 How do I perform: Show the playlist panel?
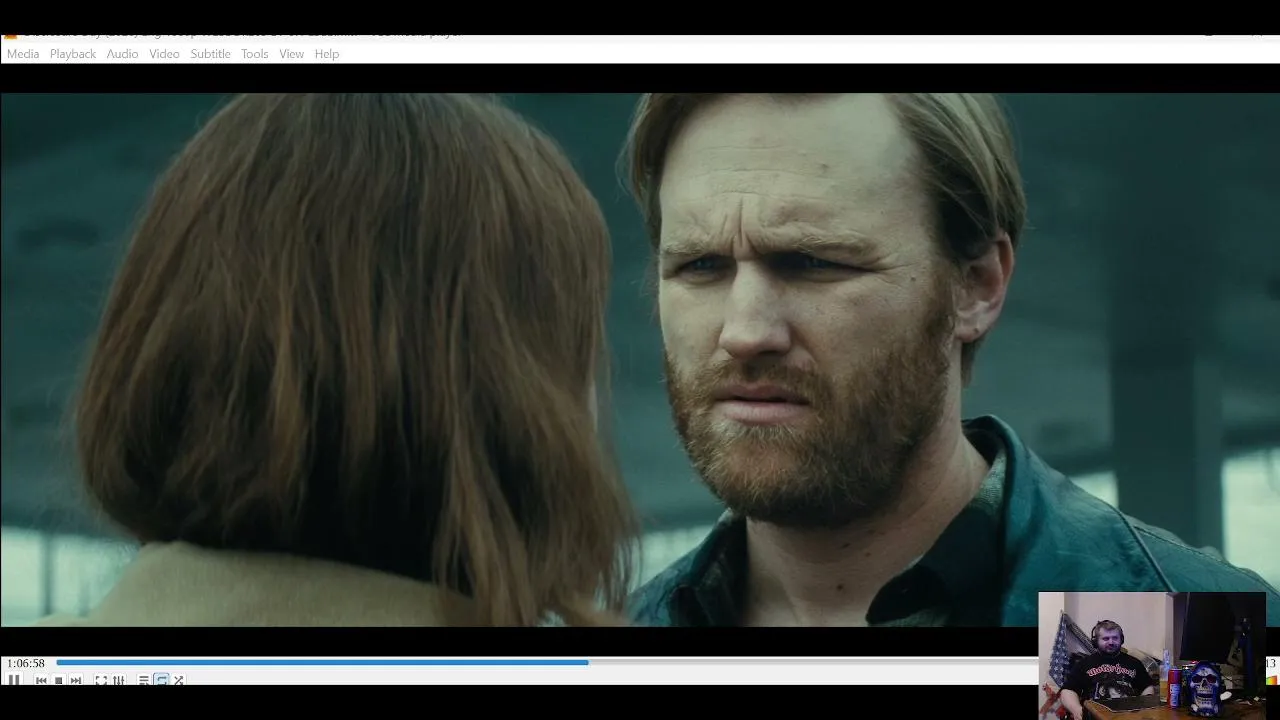[x=144, y=680]
